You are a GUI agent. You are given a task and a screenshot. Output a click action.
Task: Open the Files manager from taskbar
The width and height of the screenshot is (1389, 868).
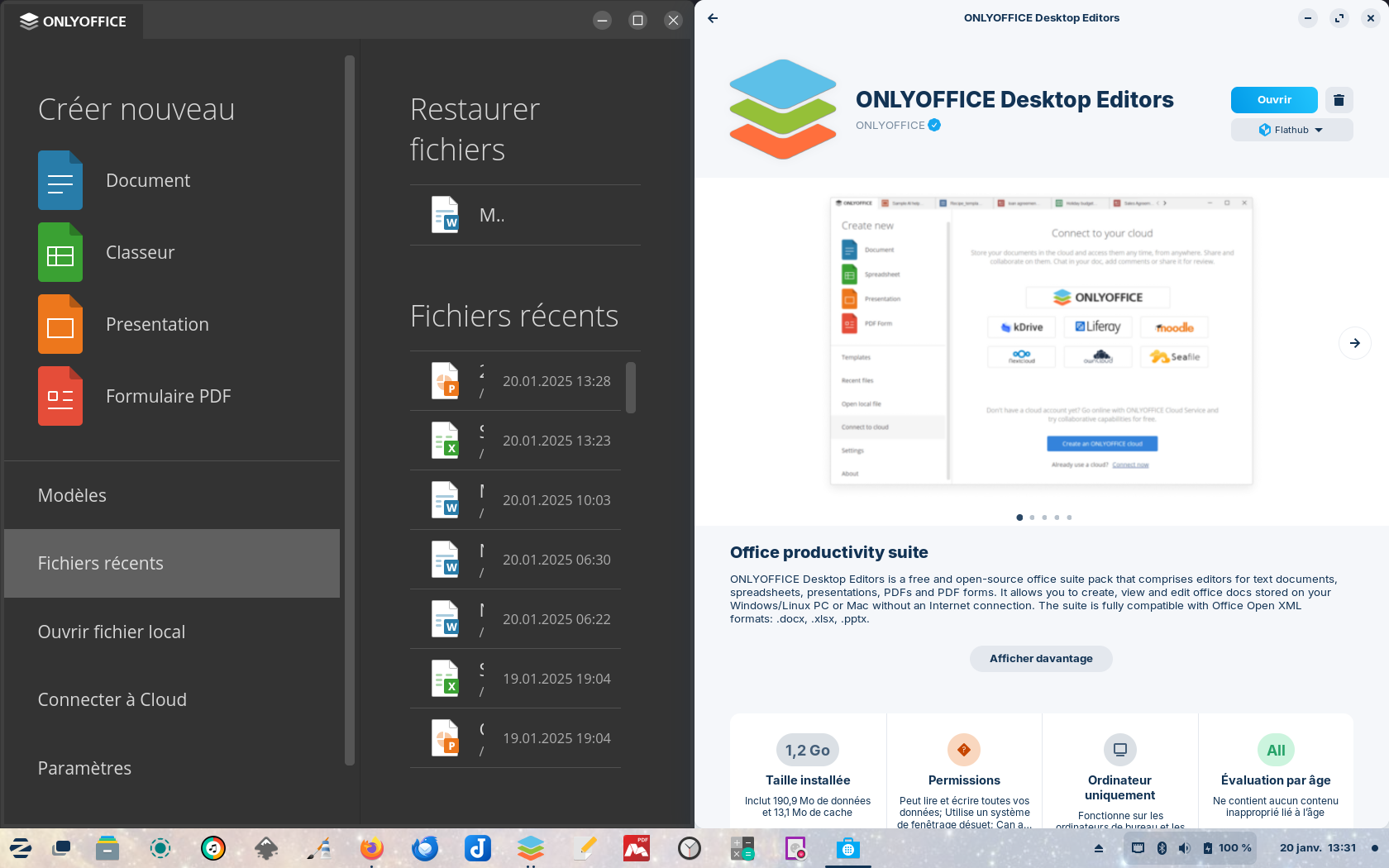pos(107,848)
